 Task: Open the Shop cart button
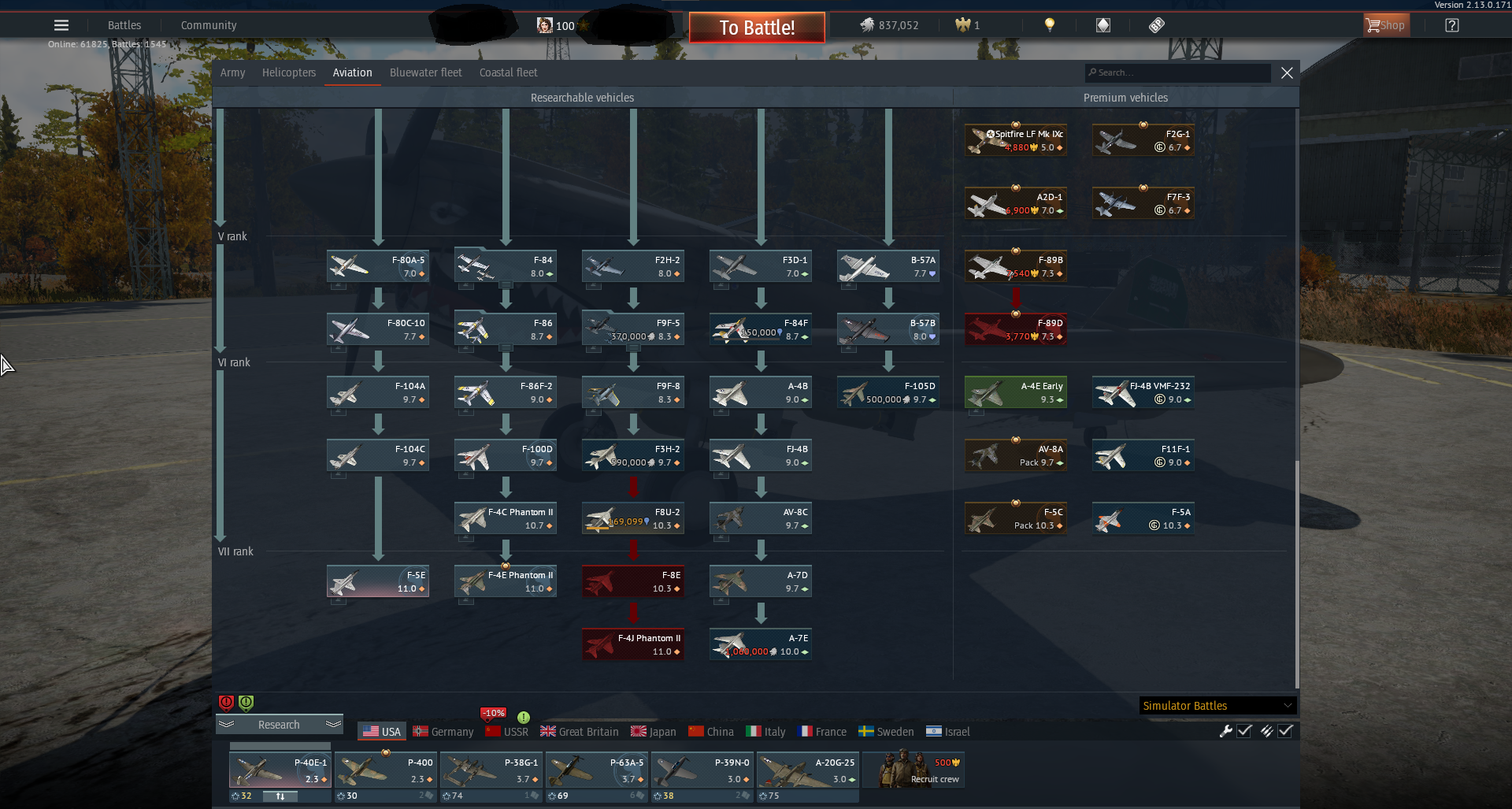1386,25
